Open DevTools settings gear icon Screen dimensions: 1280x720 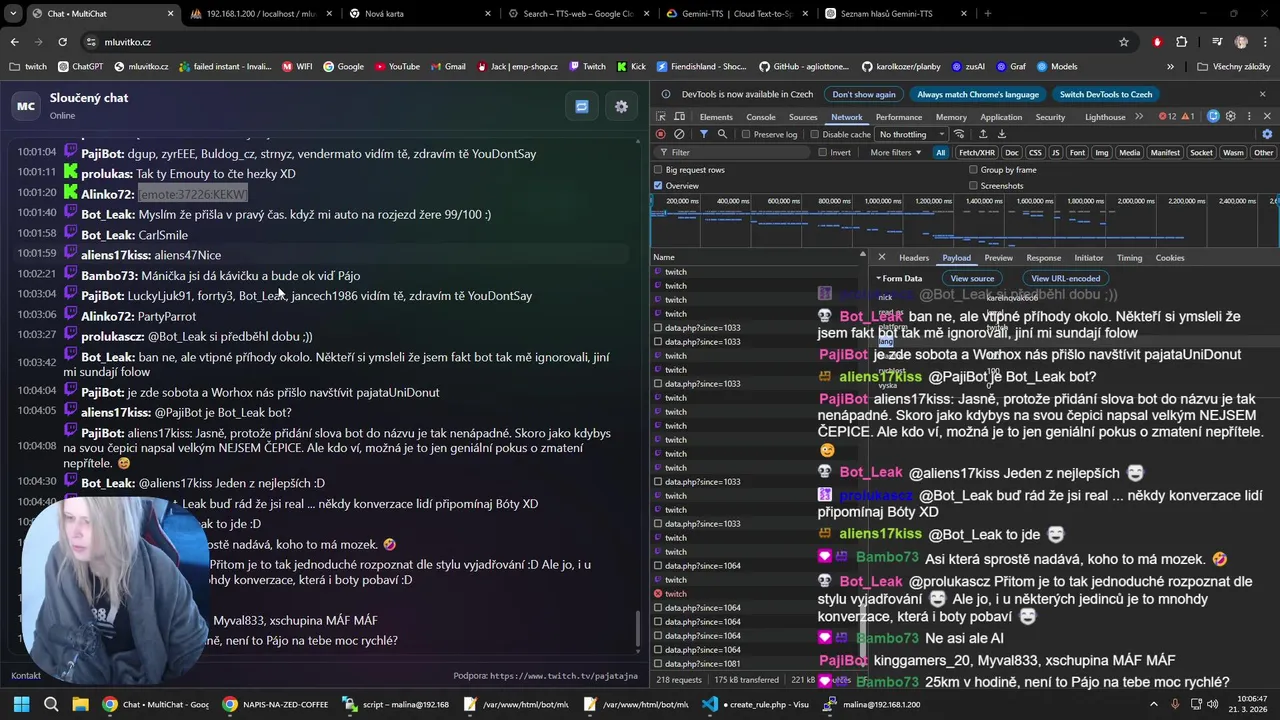tap(1231, 117)
